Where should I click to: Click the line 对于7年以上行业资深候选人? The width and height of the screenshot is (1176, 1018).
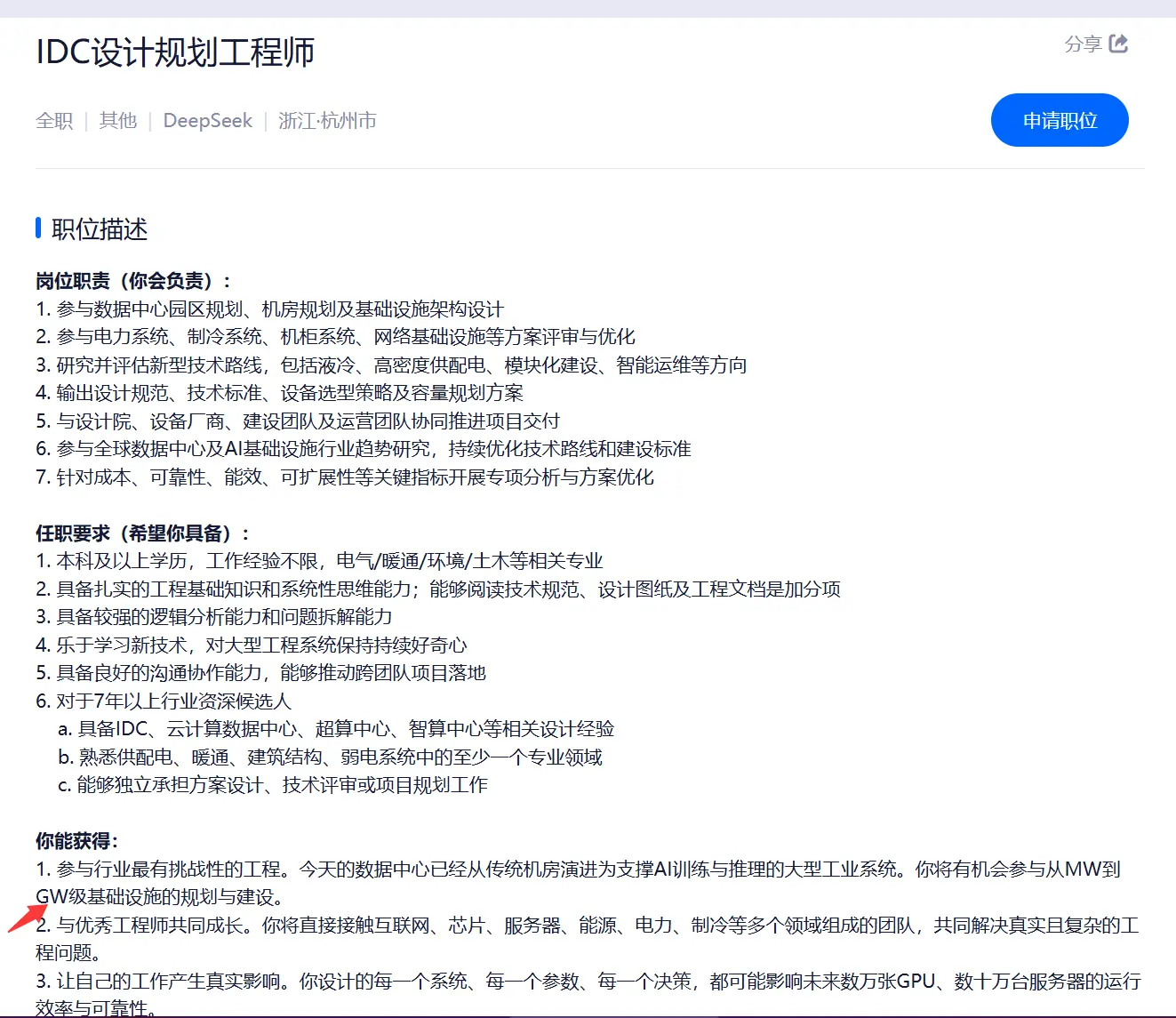coord(164,701)
